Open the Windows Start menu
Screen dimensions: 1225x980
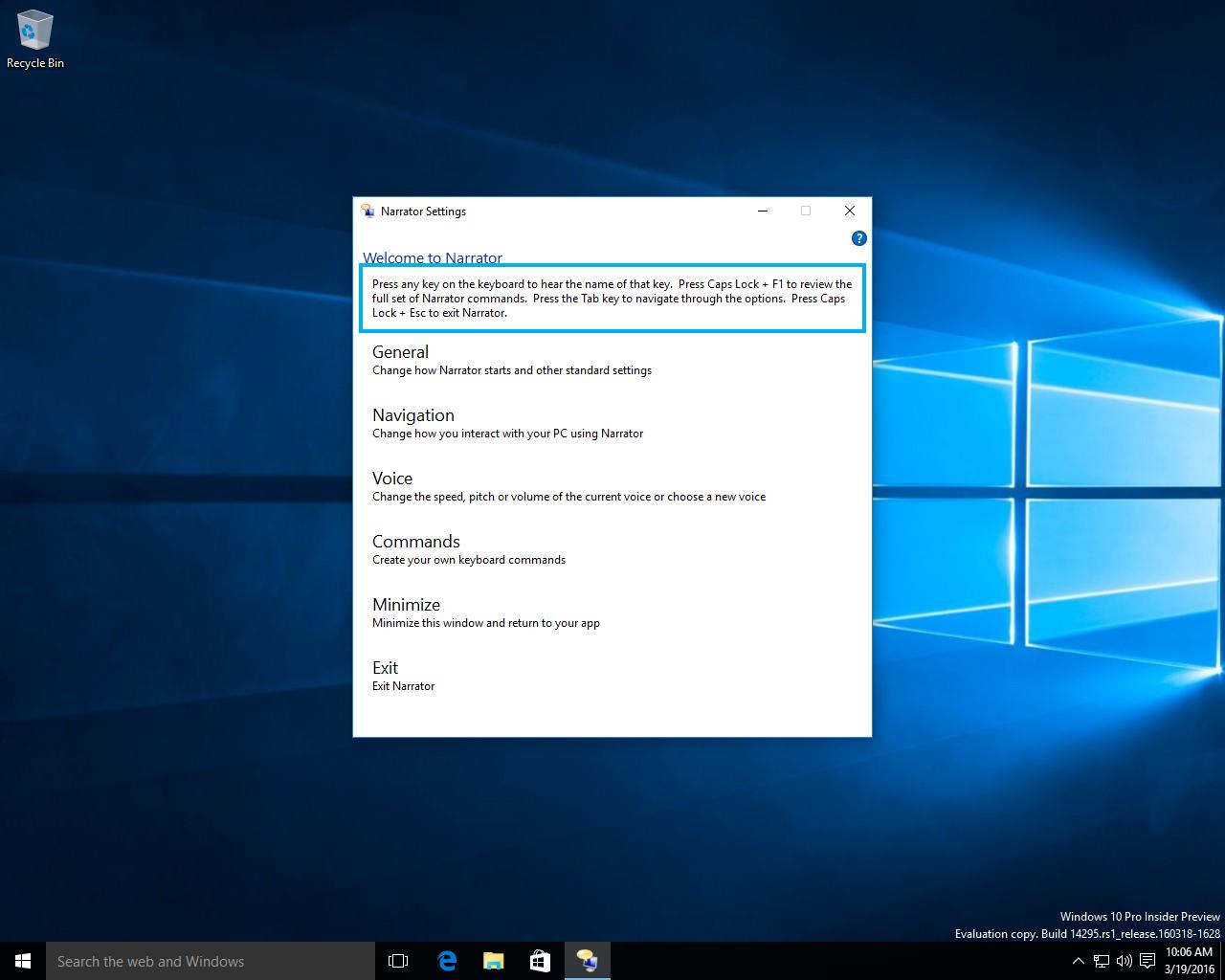click(23, 961)
